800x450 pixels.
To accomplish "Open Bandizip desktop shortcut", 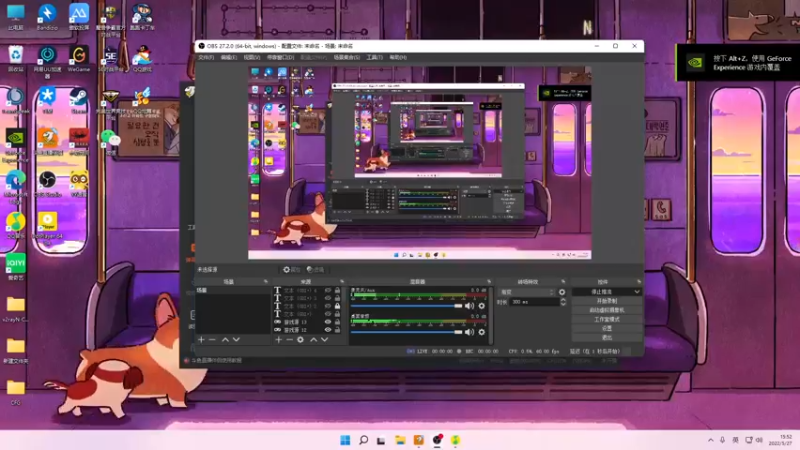I will (47, 17).
